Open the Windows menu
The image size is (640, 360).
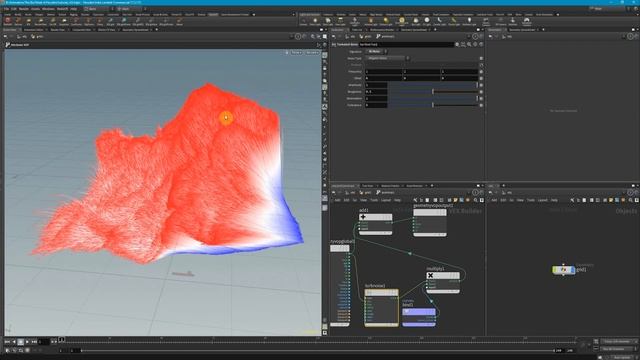click(x=48, y=9)
